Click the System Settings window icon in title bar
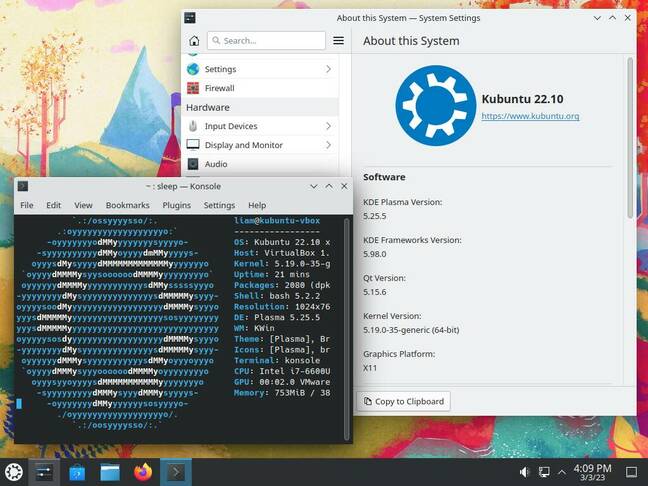 pyautogui.click(x=190, y=18)
